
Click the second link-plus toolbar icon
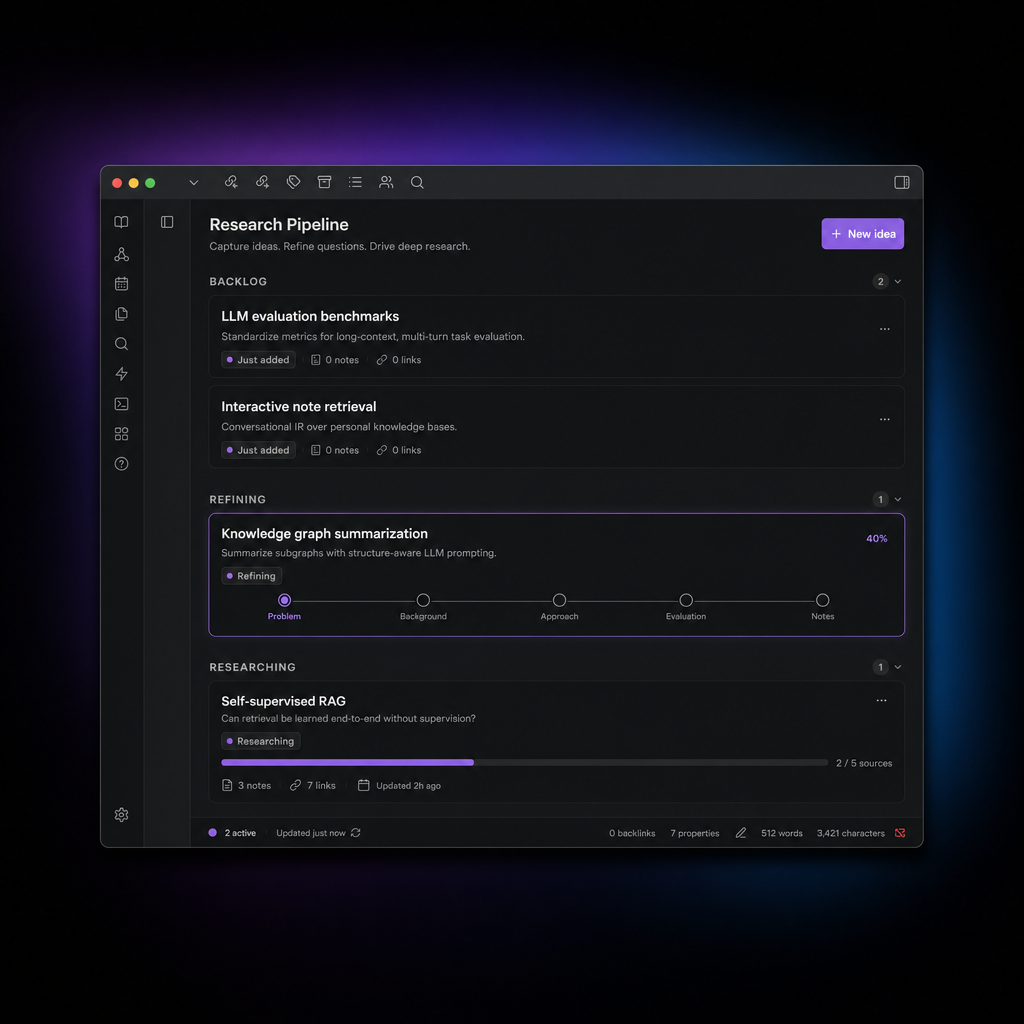coord(262,182)
